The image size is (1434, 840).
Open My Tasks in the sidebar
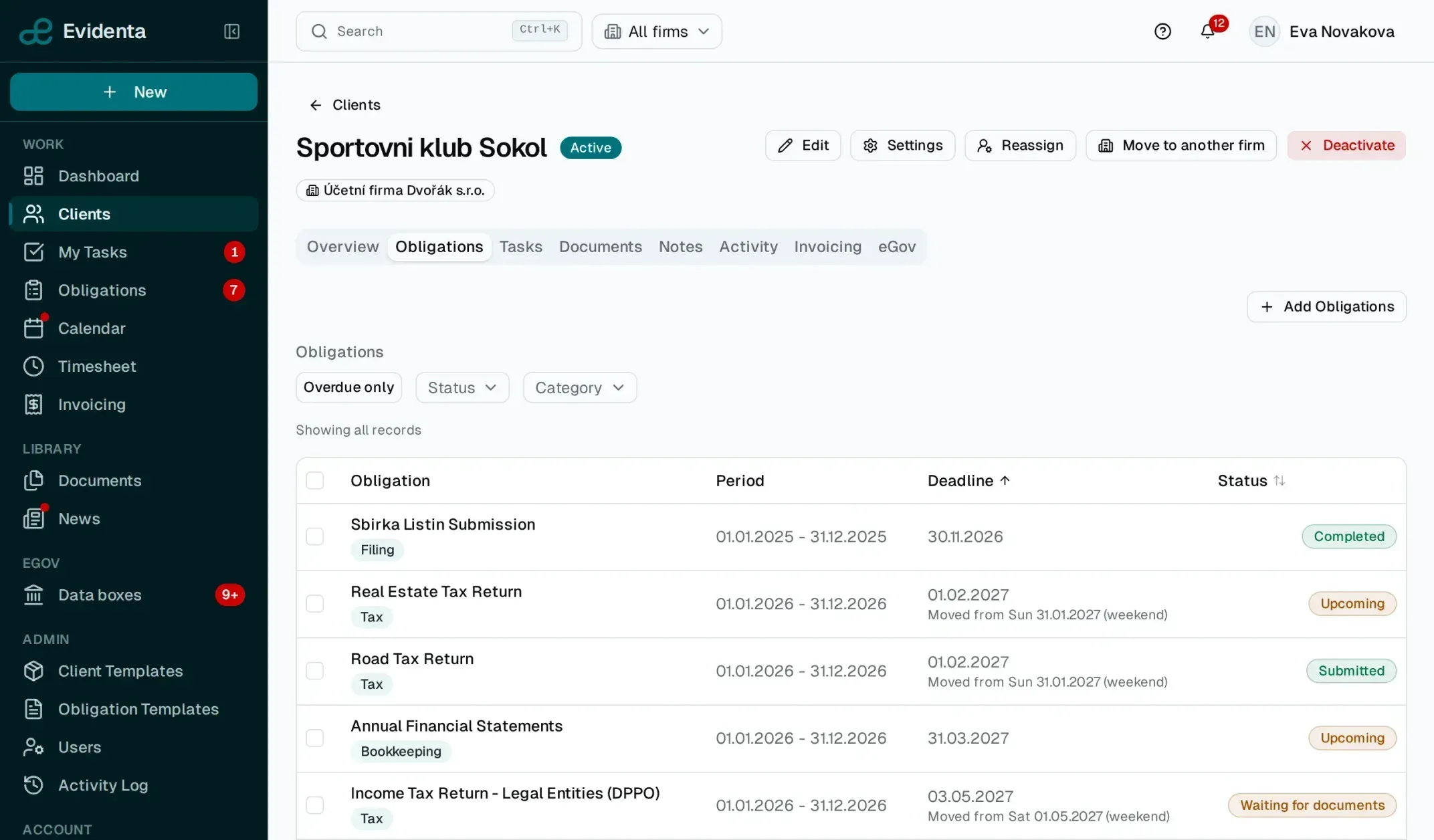[134, 252]
